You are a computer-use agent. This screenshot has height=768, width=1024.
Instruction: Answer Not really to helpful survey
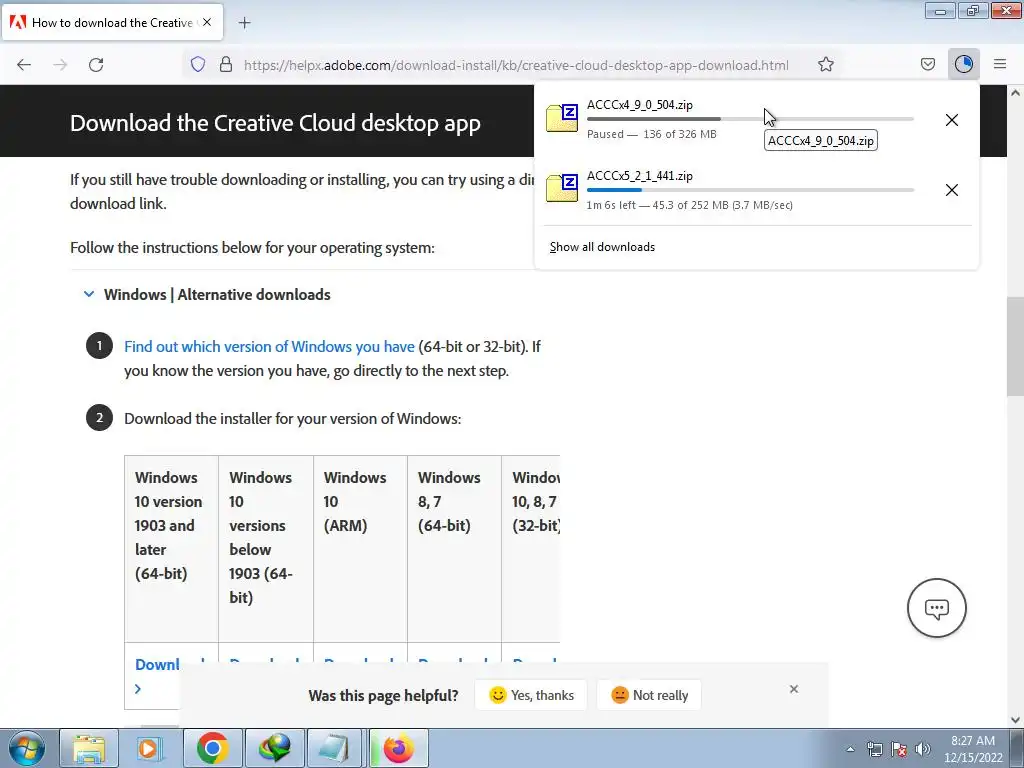click(649, 695)
